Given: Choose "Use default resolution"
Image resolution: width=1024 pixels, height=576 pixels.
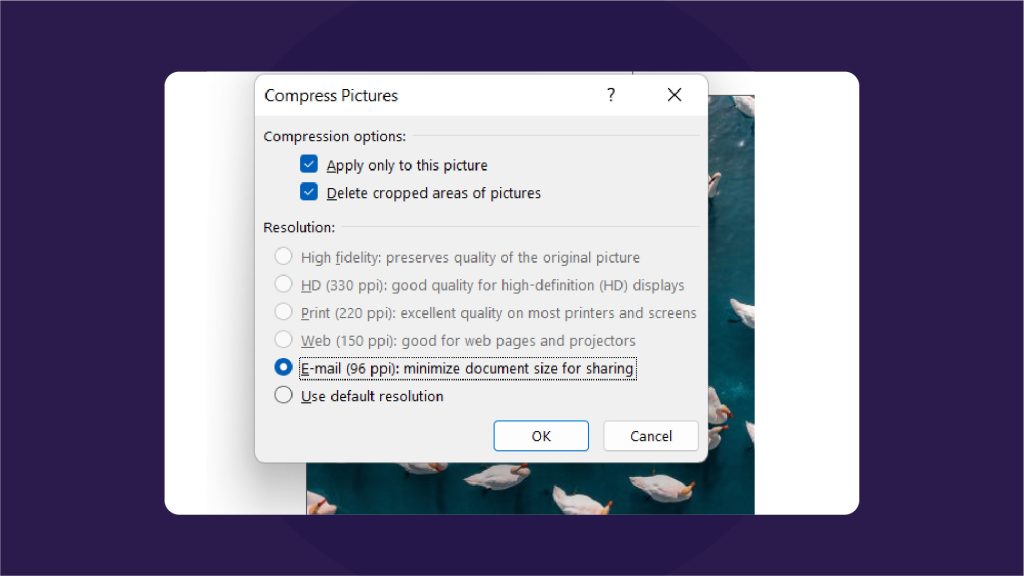Looking at the screenshot, I should 282,396.
